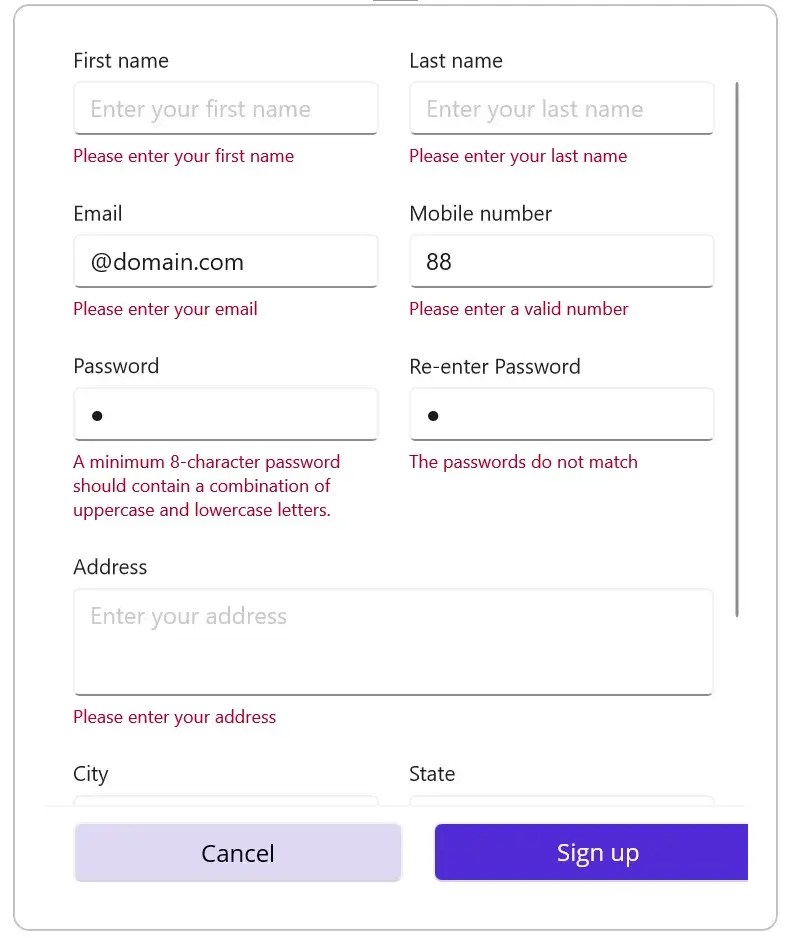793x943 pixels.
Task: Click the error message under First name
Action: [x=183, y=156]
